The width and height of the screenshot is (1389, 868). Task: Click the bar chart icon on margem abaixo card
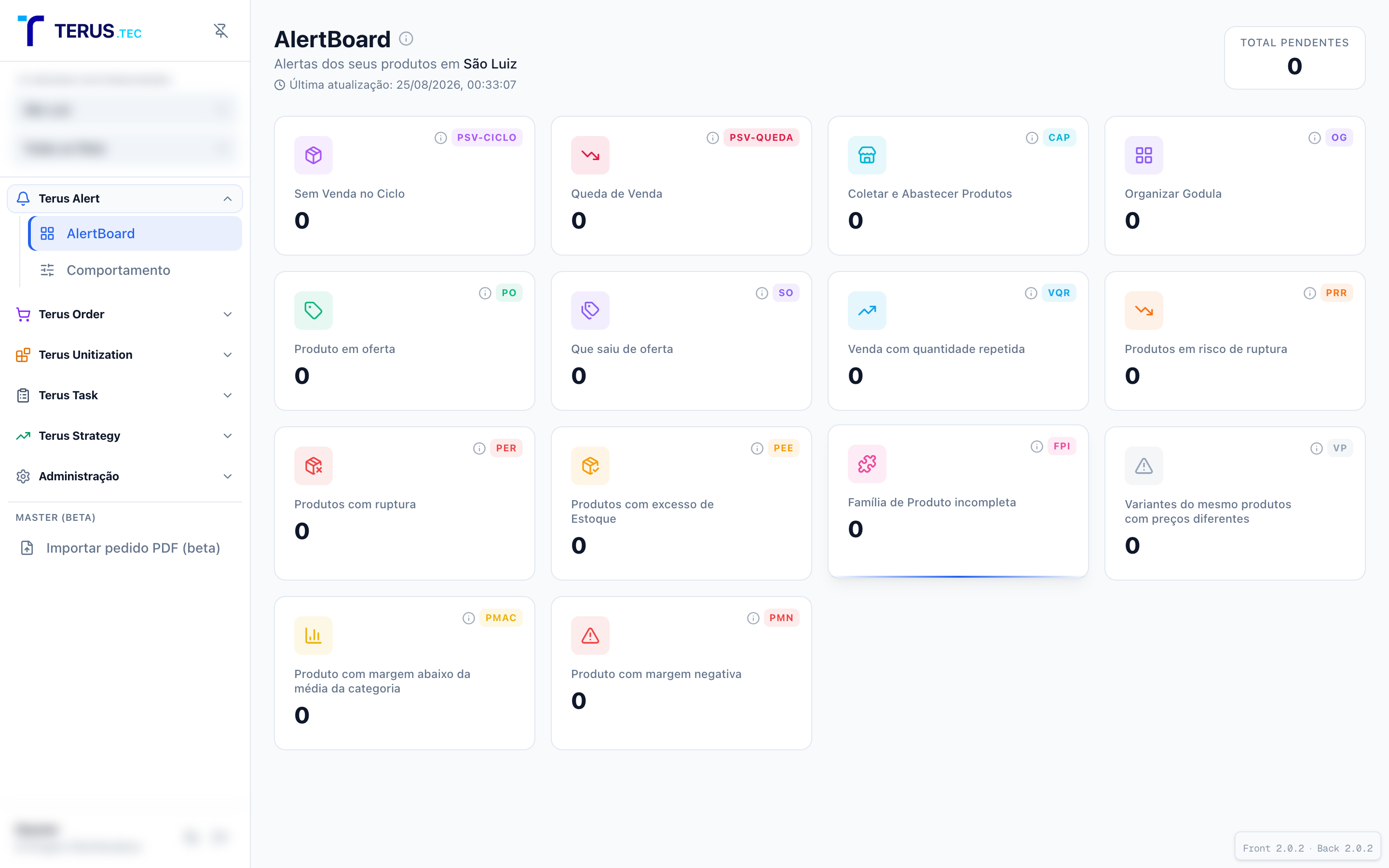tap(313, 636)
